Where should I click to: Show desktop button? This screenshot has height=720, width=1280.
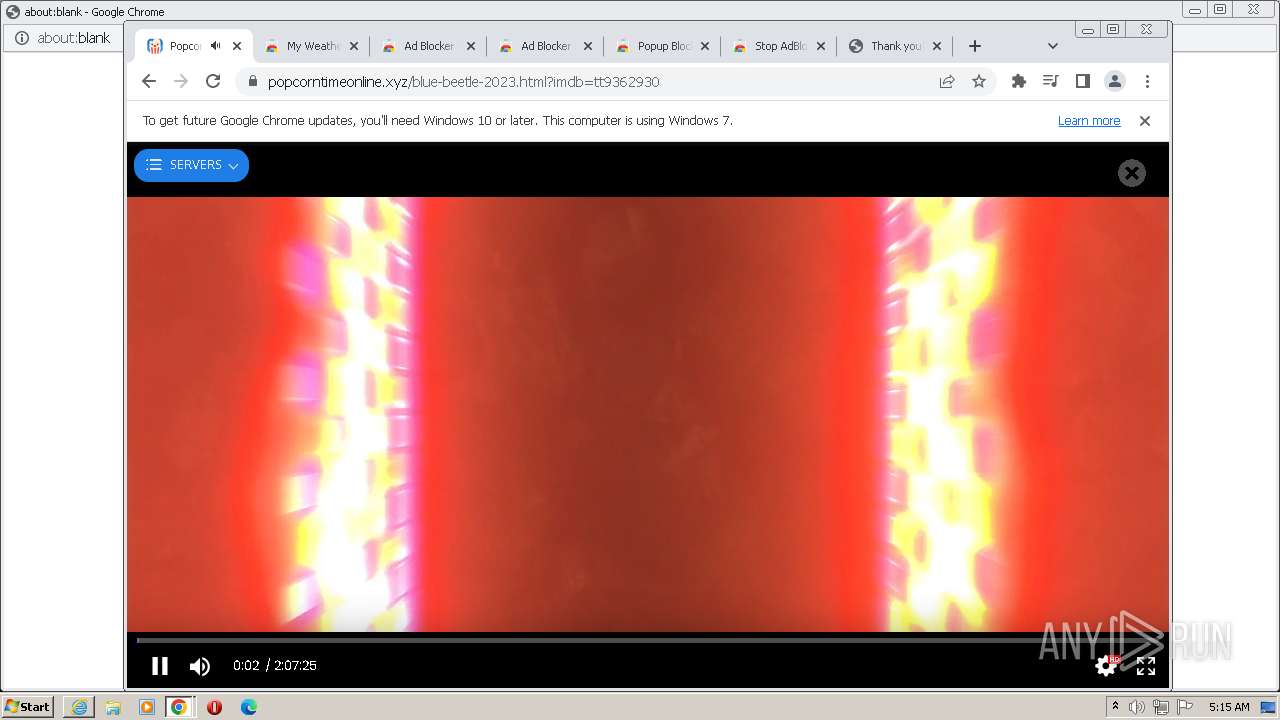coord(1269,707)
